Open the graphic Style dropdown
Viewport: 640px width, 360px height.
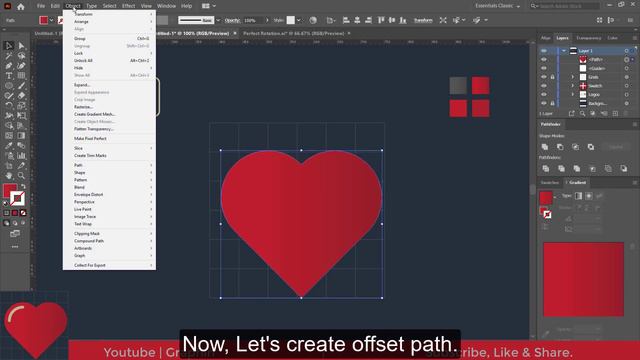click(x=299, y=20)
